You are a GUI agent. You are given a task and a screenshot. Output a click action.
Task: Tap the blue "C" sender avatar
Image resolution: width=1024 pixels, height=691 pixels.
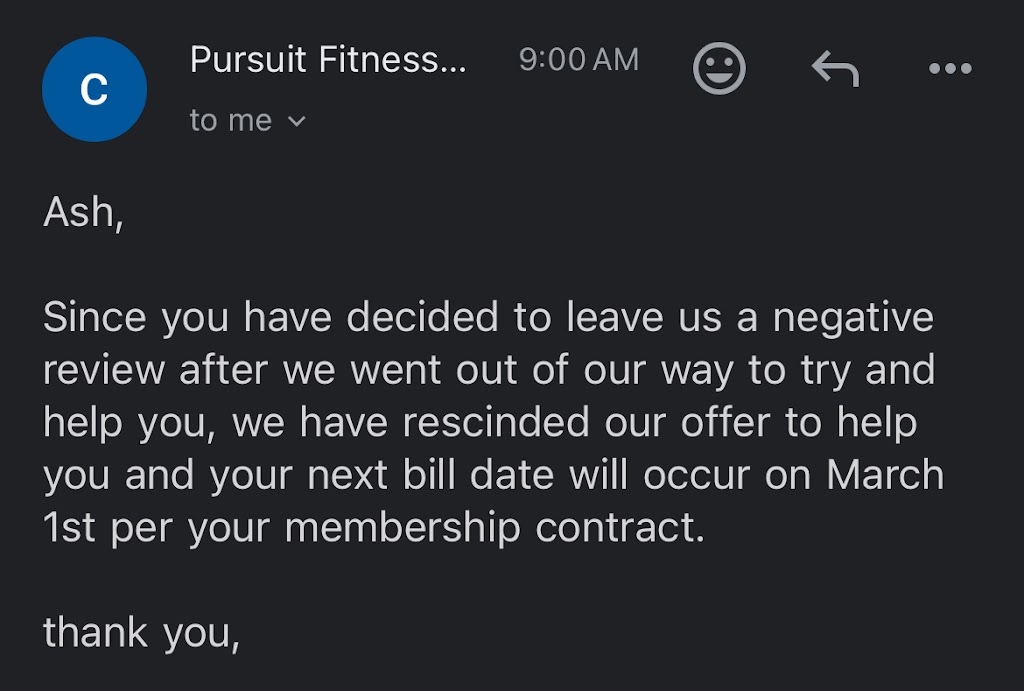pyautogui.click(x=94, y=90)
